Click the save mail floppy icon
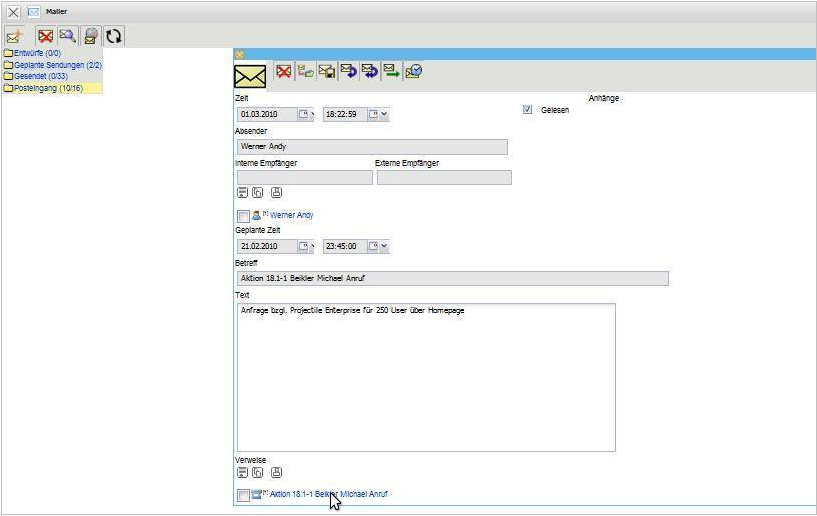 (x=327, y=71)
